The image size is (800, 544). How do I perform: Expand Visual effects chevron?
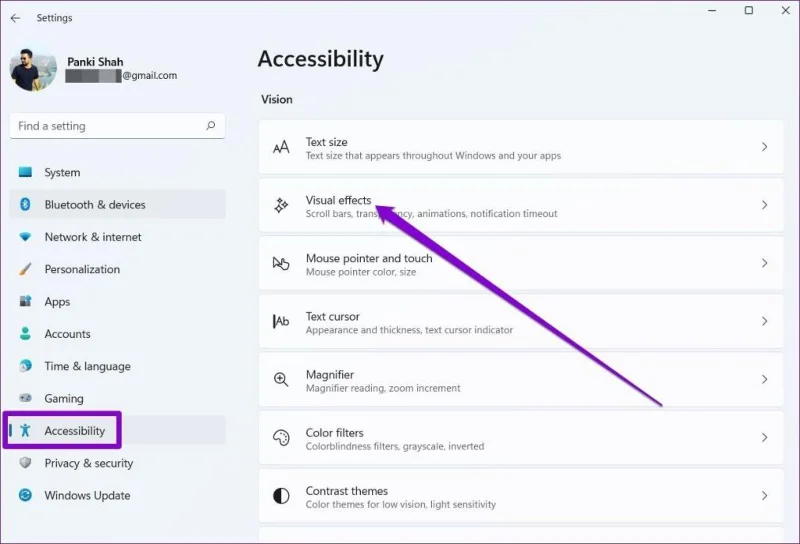[764, 205]
